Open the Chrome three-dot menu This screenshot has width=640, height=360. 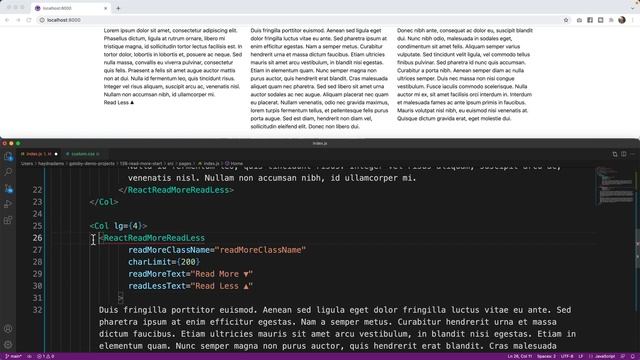coord(633,20)
